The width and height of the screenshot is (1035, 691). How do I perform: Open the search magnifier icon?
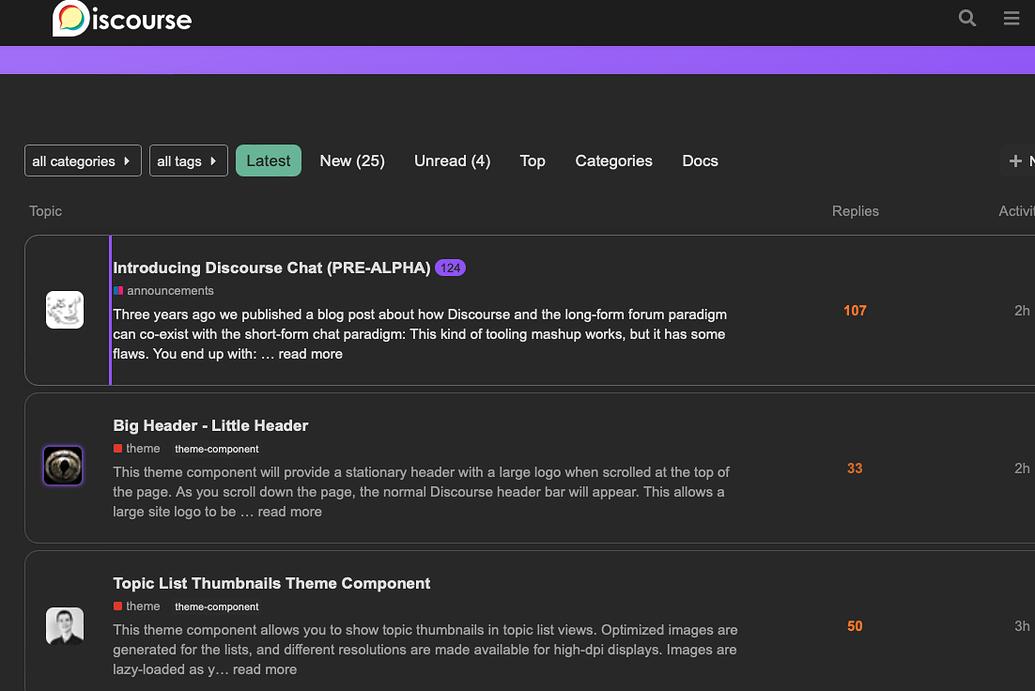[x=967, y=18]
